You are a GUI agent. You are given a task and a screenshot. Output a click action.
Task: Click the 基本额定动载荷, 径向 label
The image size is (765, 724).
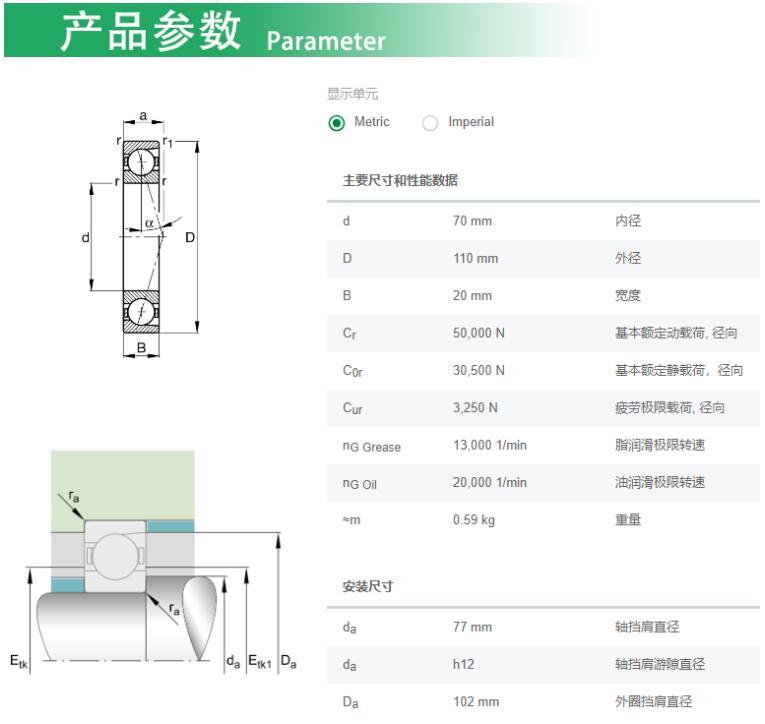coord(676,333)
